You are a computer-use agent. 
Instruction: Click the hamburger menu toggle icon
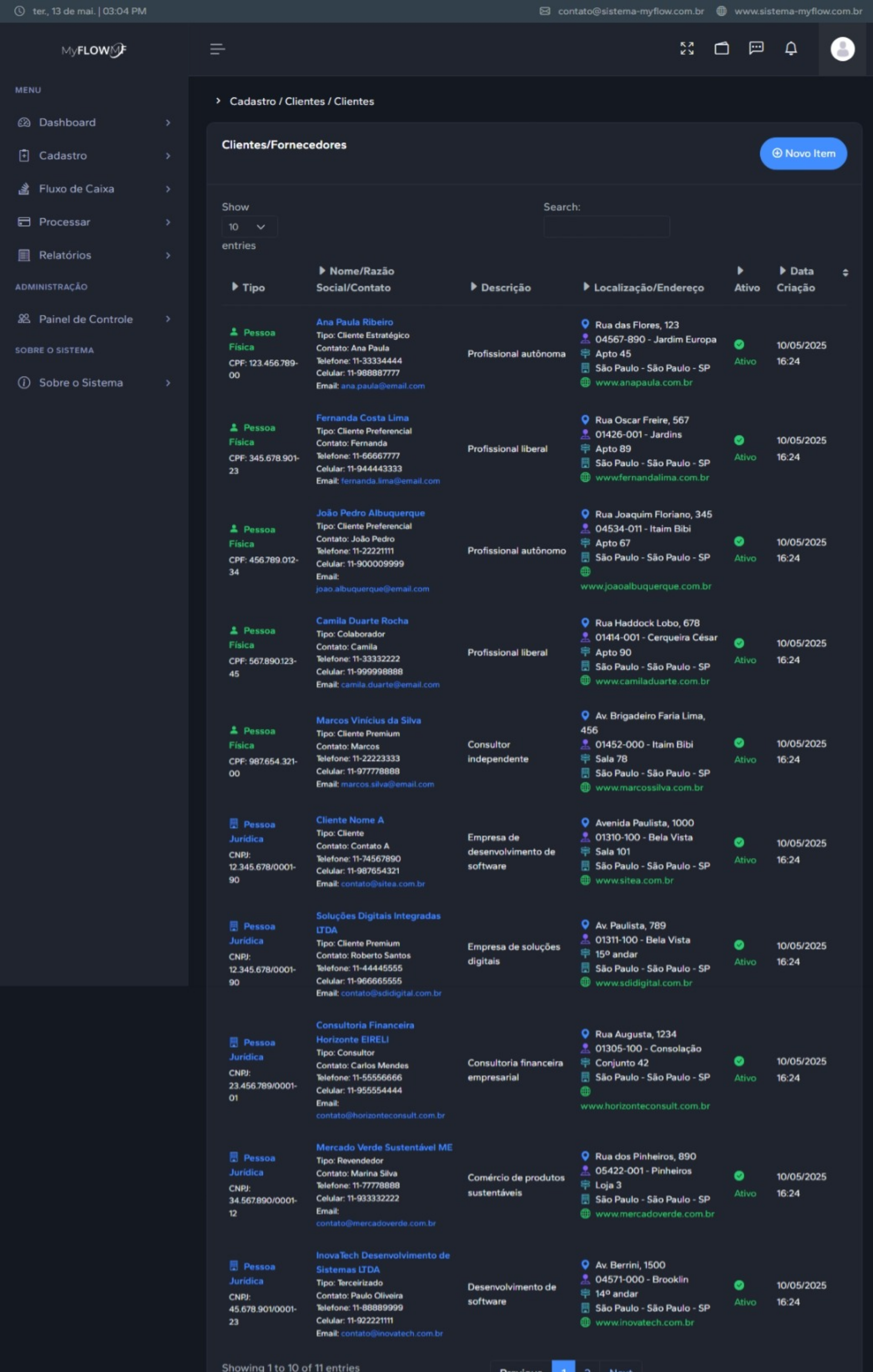pyautogui.click(x=217, y=49)
